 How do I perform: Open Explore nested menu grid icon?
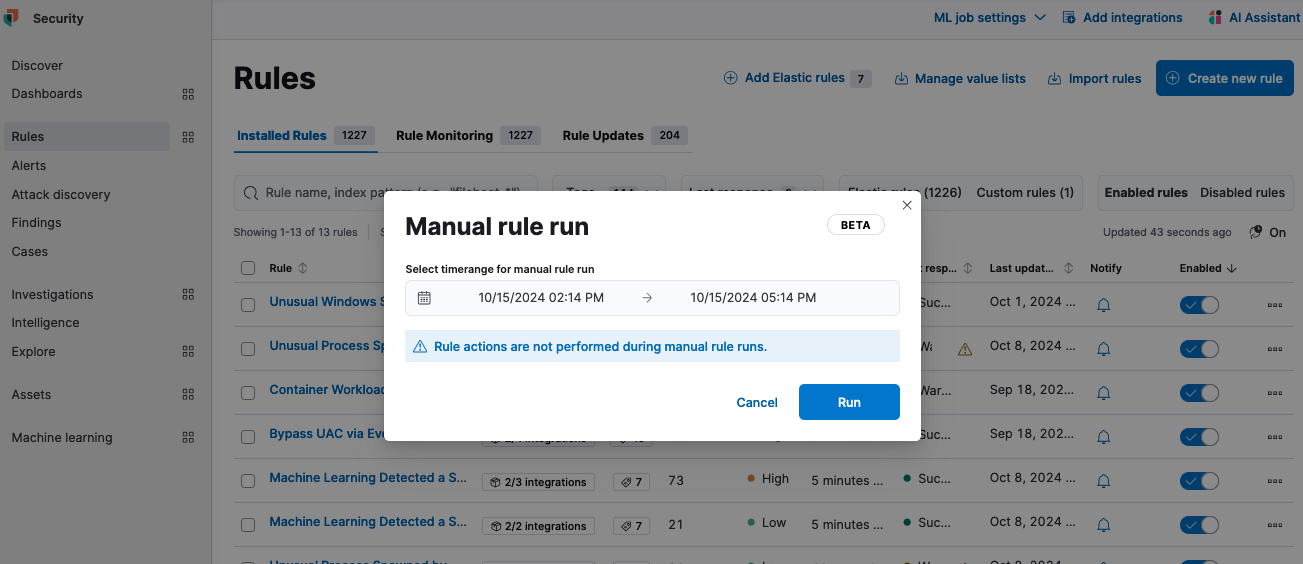(188, 352)
